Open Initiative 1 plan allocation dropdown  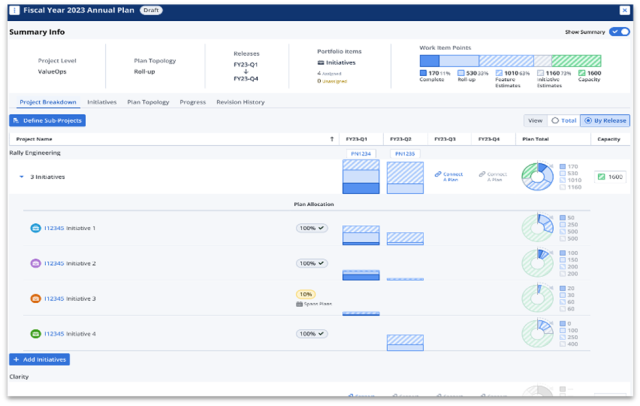312,228
